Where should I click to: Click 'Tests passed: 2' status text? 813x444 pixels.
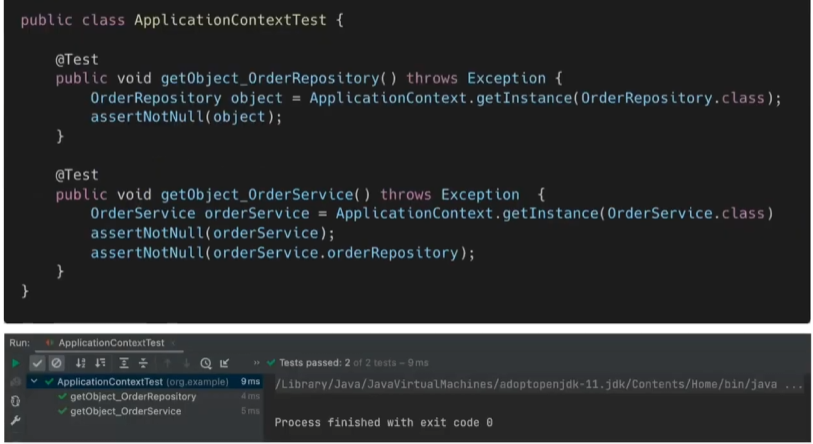(315, 363)
